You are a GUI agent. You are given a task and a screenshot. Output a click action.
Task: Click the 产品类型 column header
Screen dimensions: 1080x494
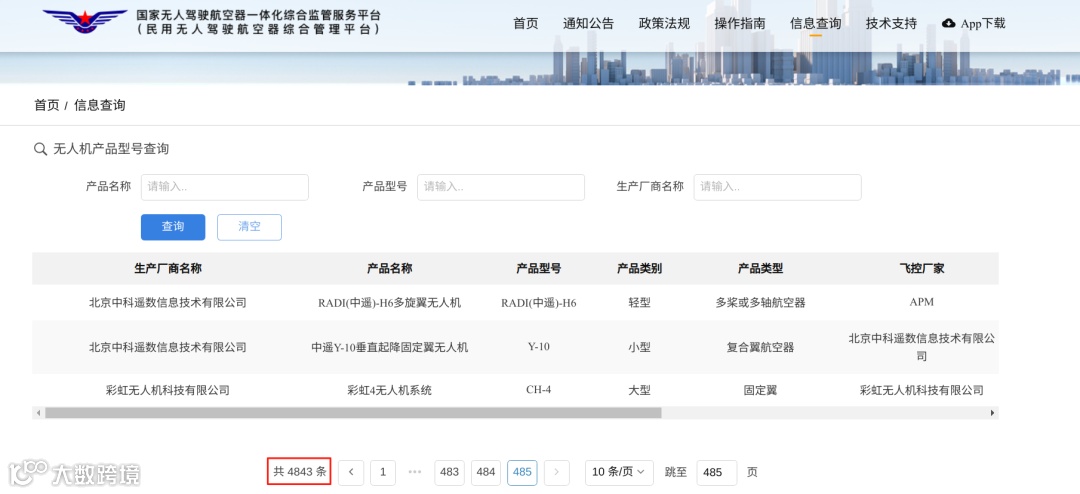tap(760, 269)
